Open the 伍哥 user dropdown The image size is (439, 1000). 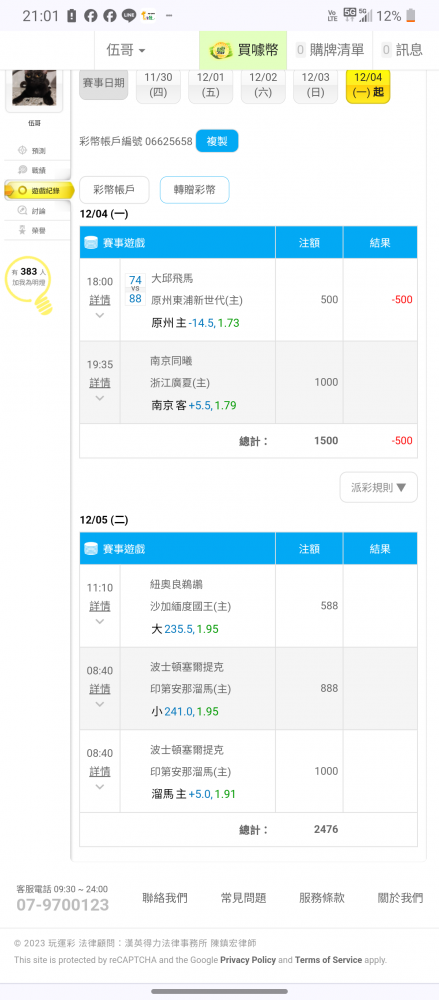[x=126, y=50]
